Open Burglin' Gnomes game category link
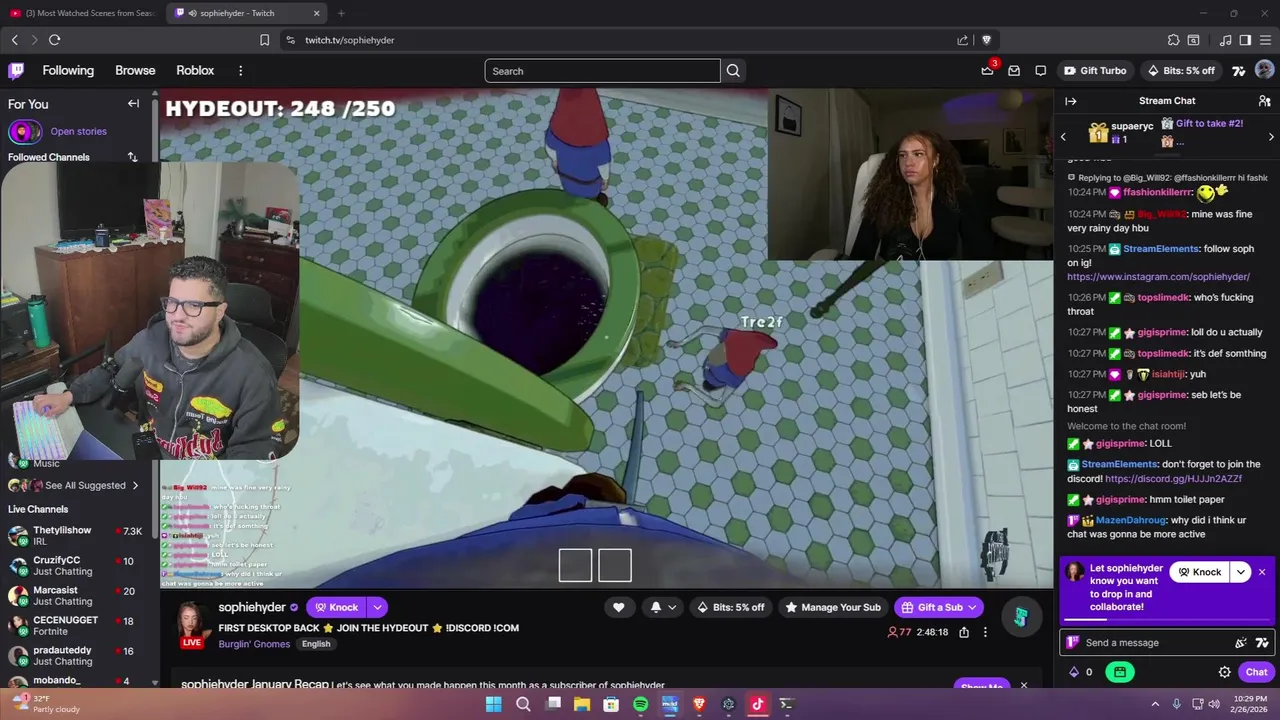The width and height of the screenshot is (1280, 720). coord(254,644)
